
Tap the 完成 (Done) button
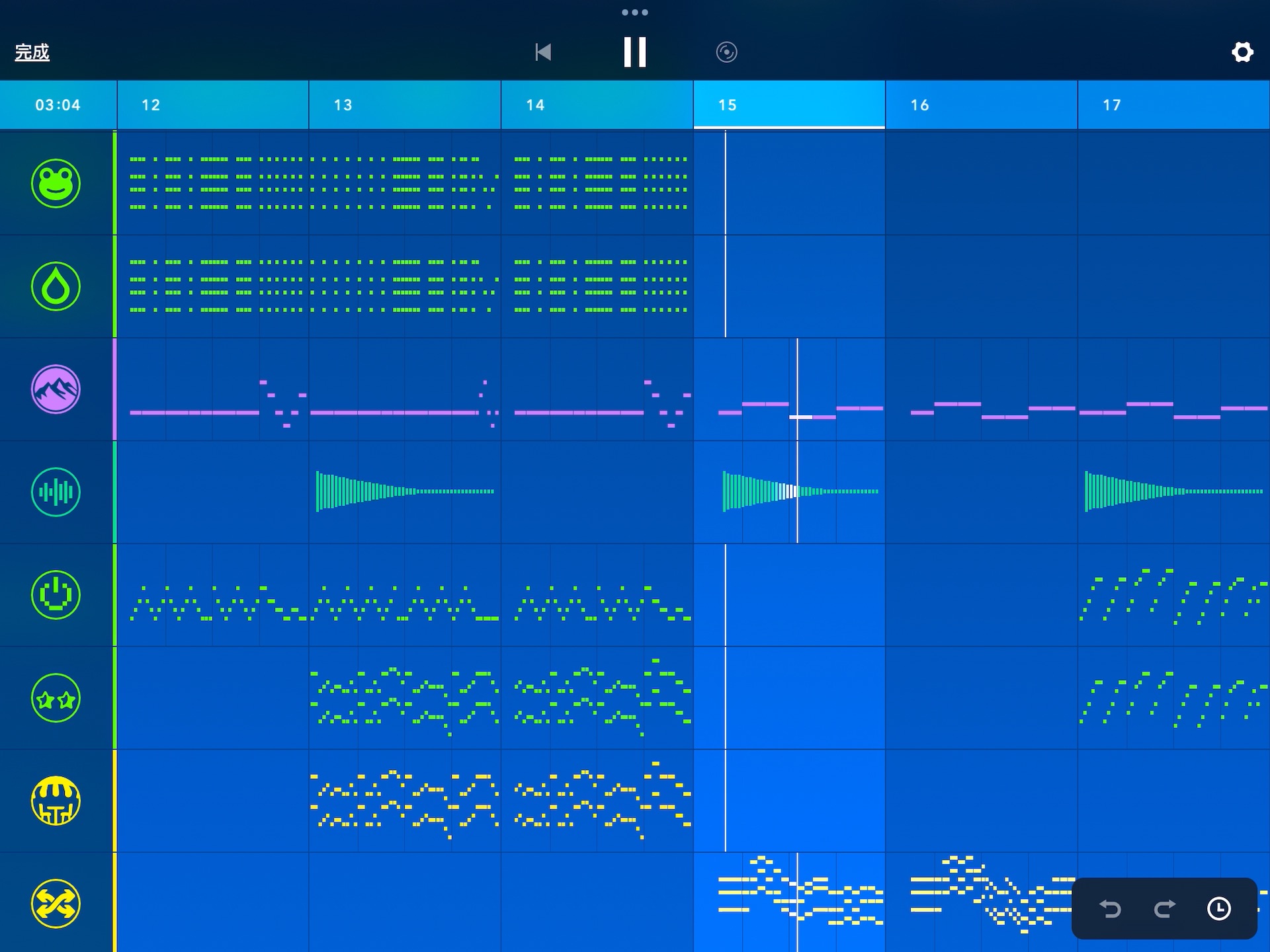32,52
